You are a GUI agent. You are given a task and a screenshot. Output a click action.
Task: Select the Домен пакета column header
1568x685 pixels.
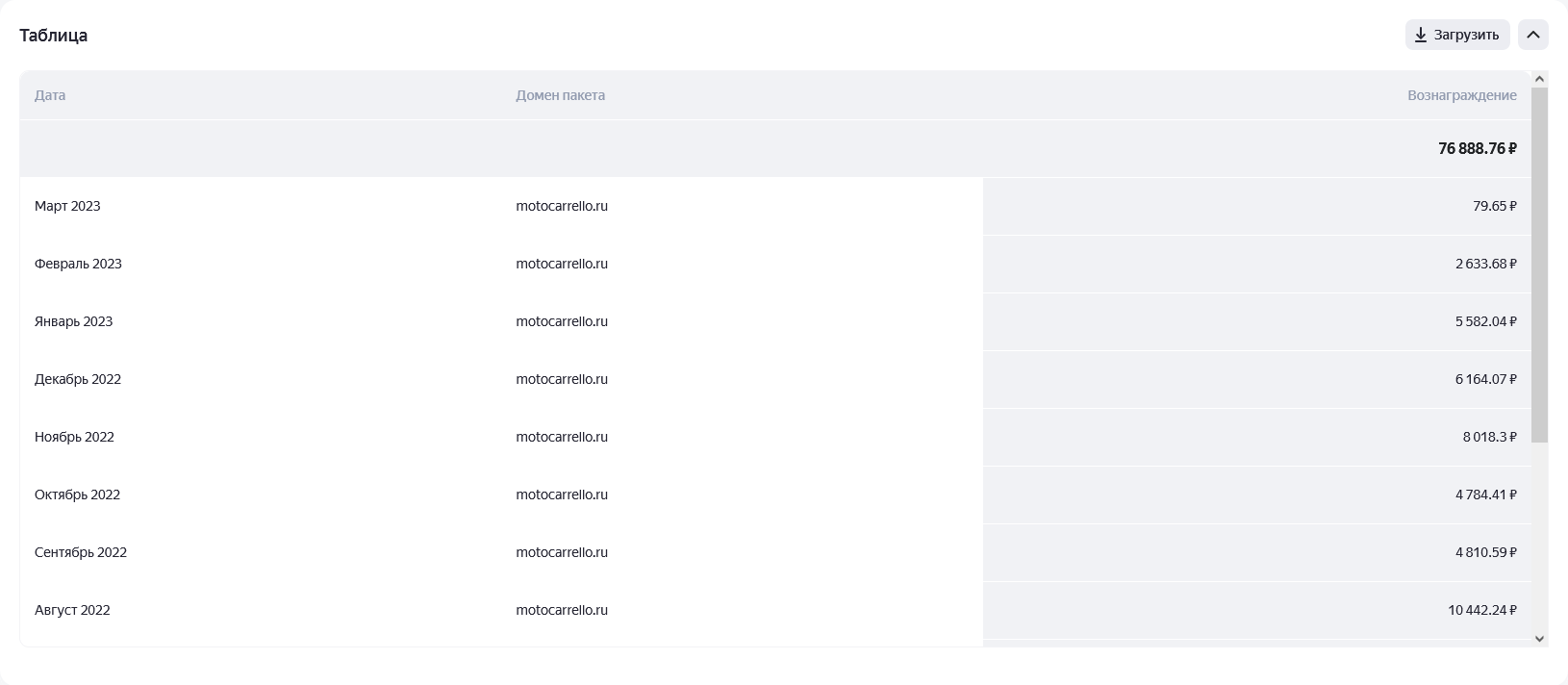tap(561, 95)
